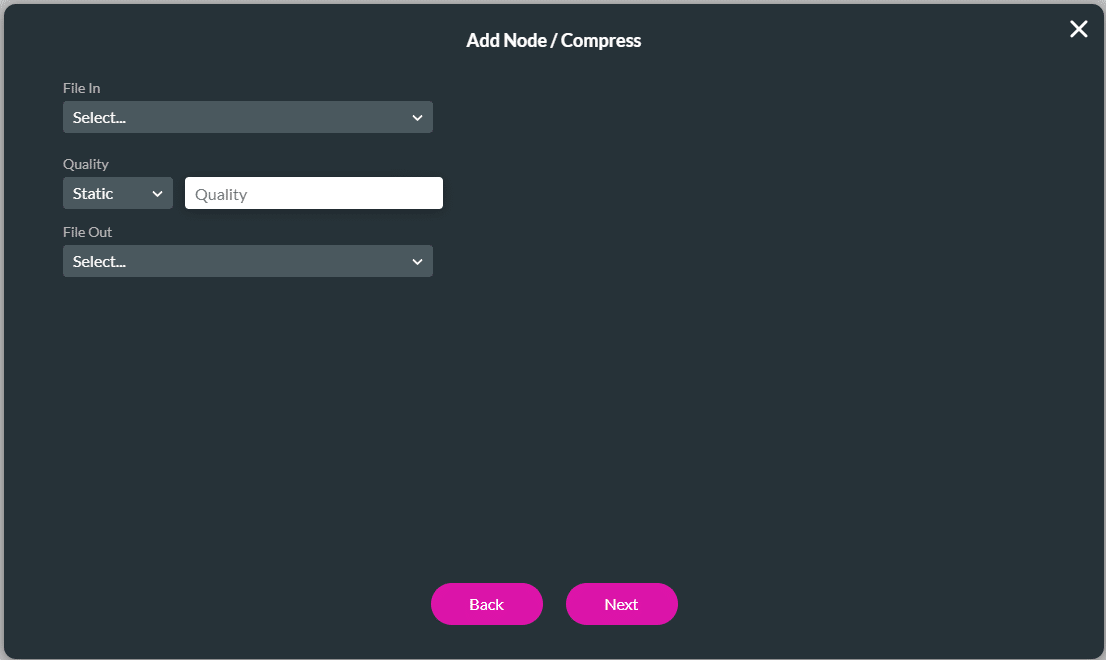Click the chevron next to Static

(157, 192)
